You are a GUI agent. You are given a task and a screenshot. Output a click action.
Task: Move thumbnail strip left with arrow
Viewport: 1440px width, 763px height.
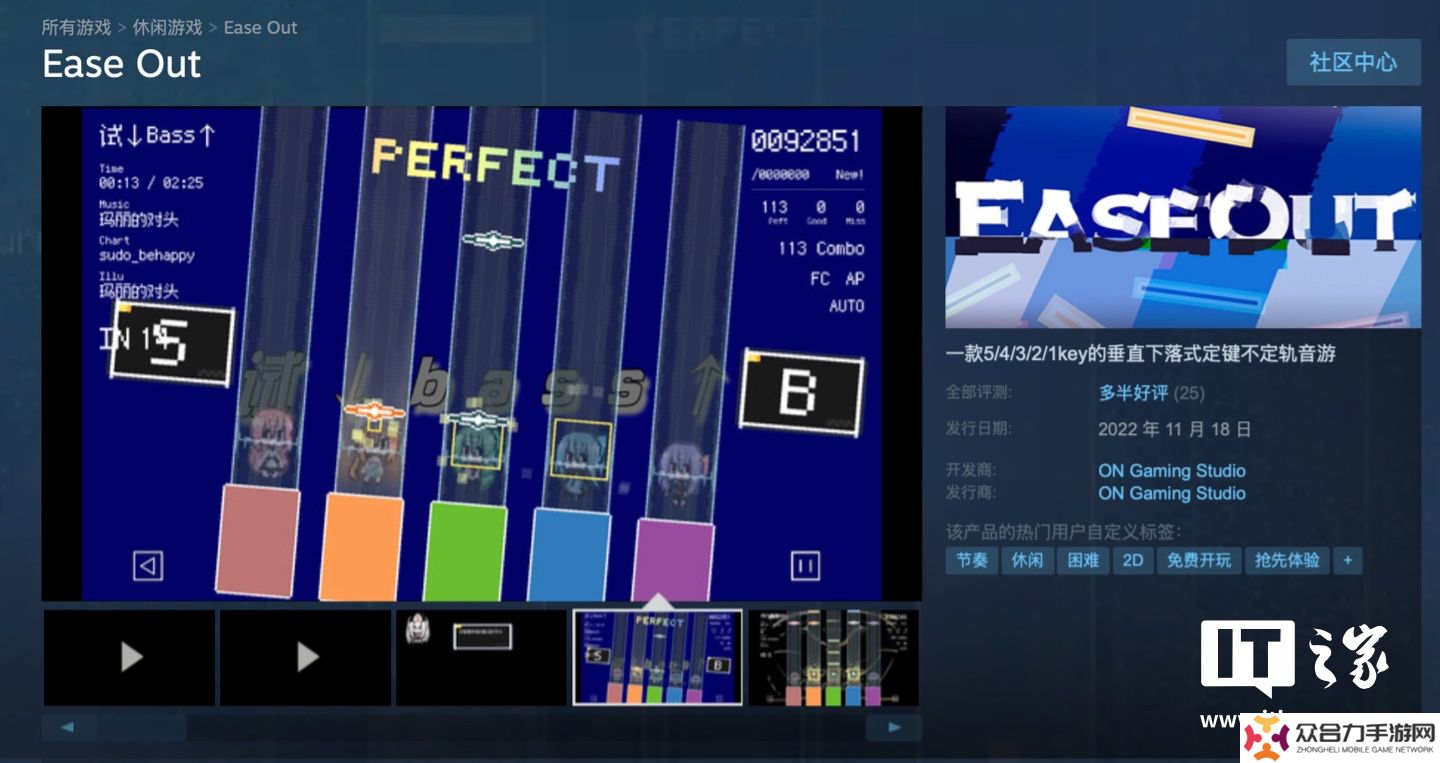[68, 727]
